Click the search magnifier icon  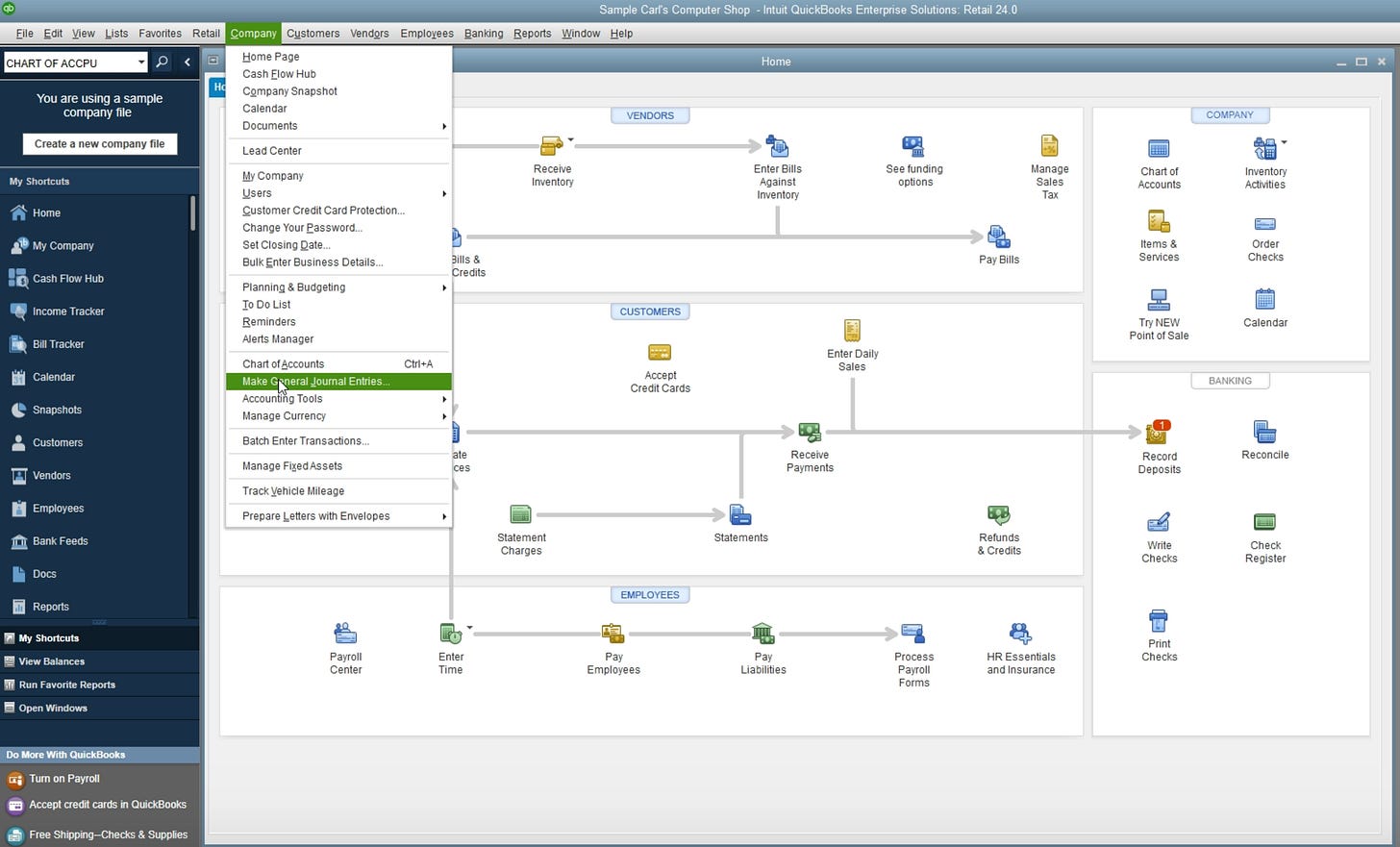(162, 62)
